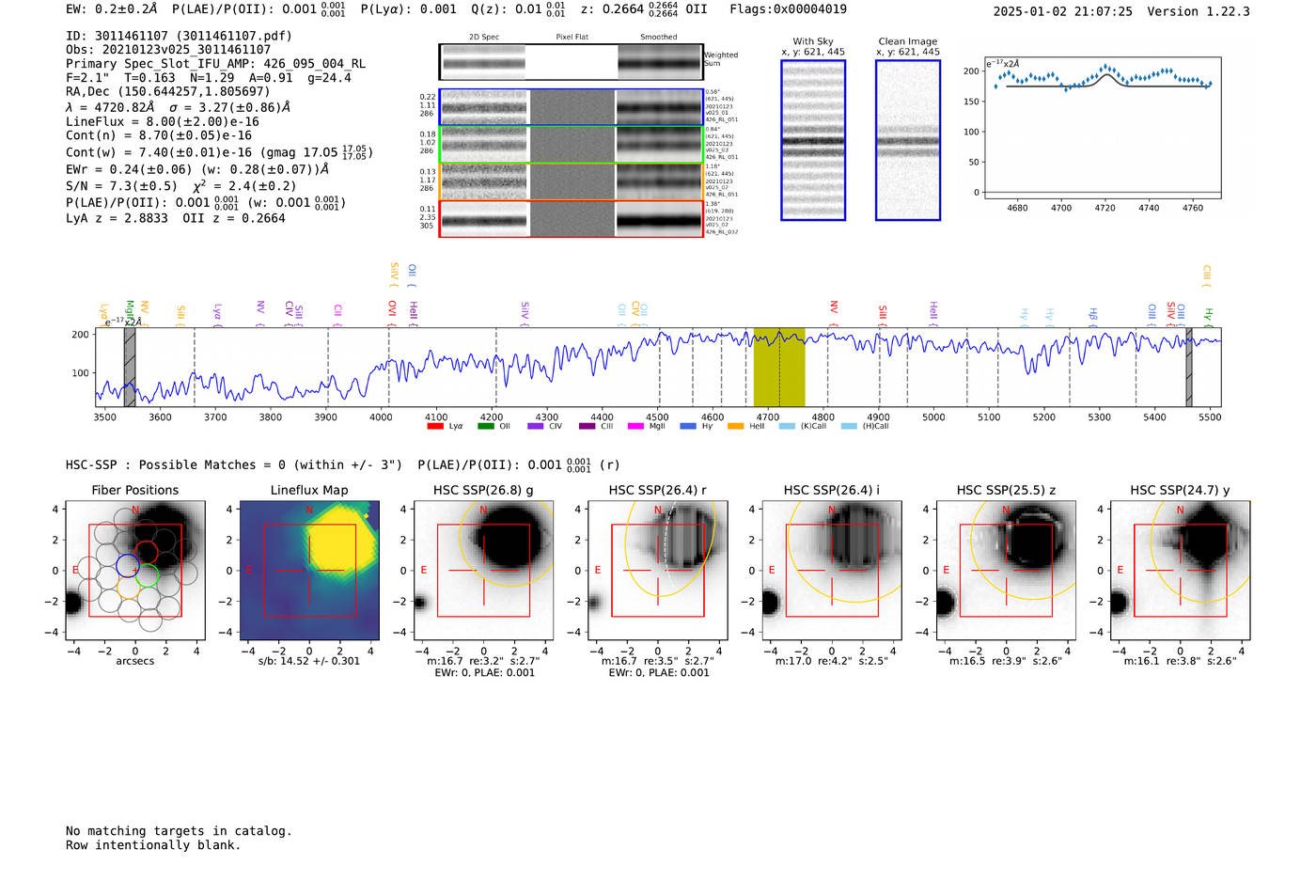This screenshot has height=896, width=1316.
Task: Click the 'Smoothed' column header
Action: click(658, 38)
